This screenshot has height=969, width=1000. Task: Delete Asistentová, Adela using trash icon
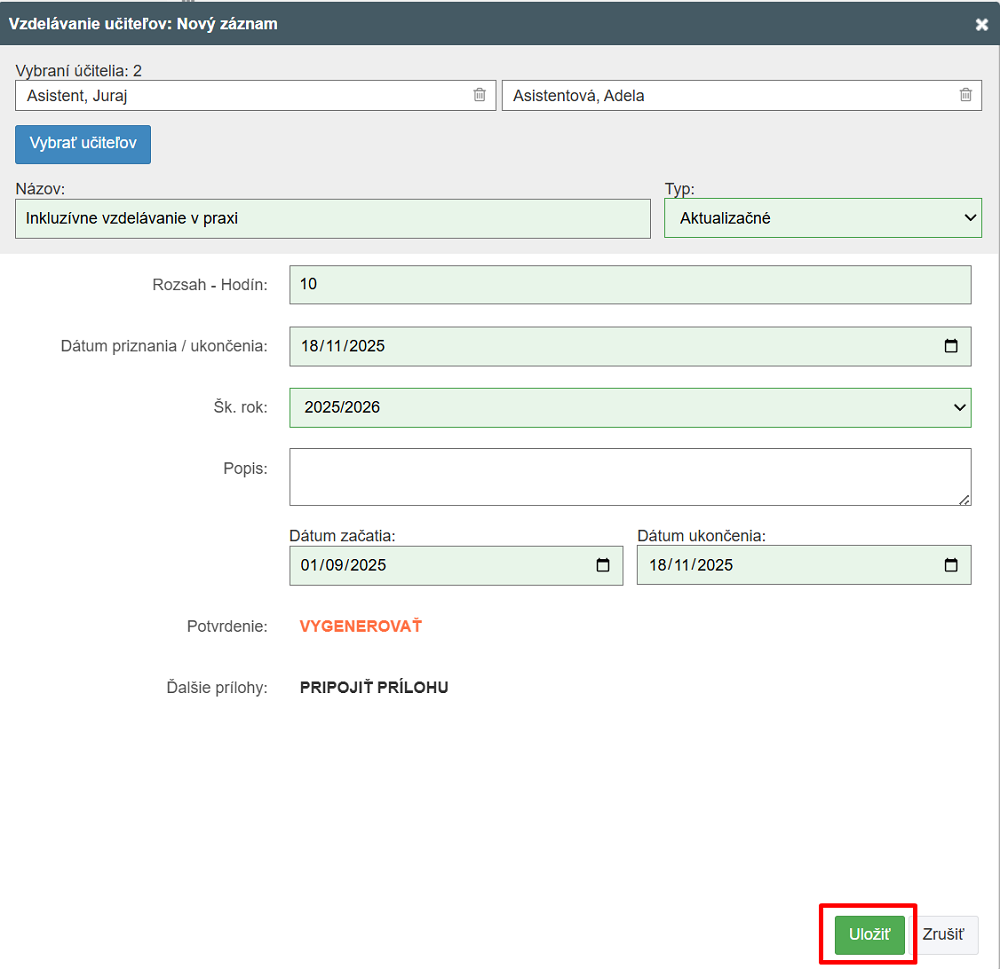pos(966,95)
